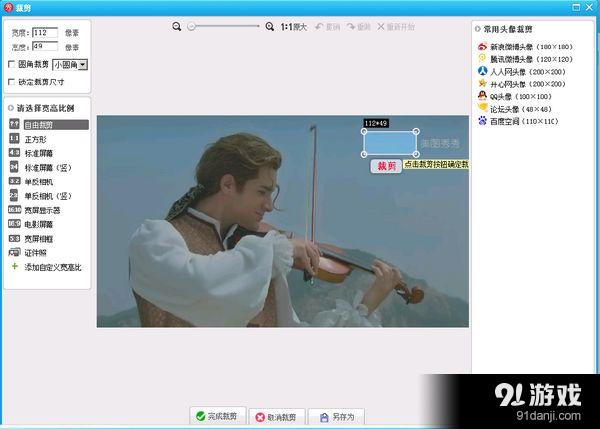600x429 pixels.
Task: Click the forum avatar (论坛头像) icon
Action: coord(482,108)
